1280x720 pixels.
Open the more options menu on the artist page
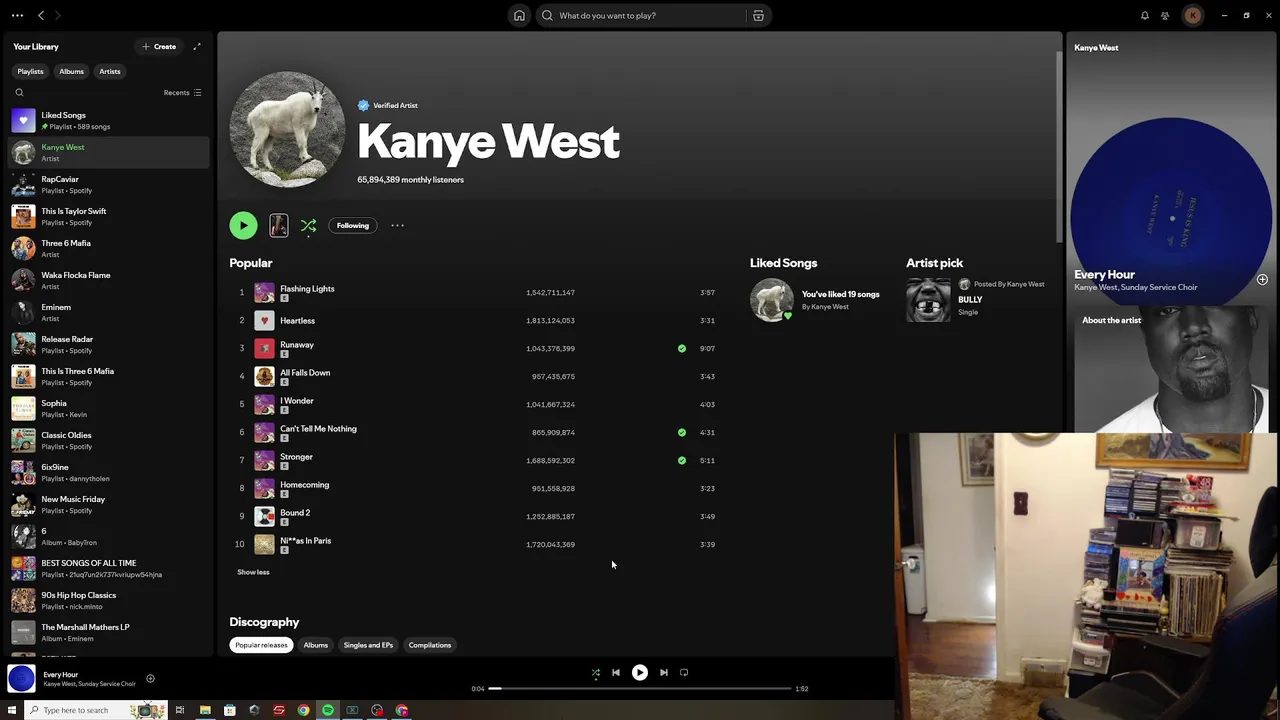(397, 225)
